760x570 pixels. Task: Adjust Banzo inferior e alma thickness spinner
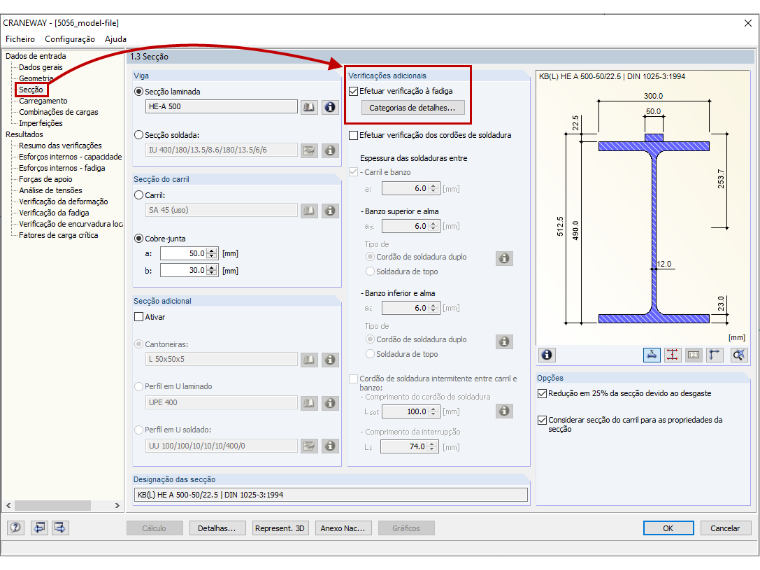pyautogui.click(x=434, y=308)
